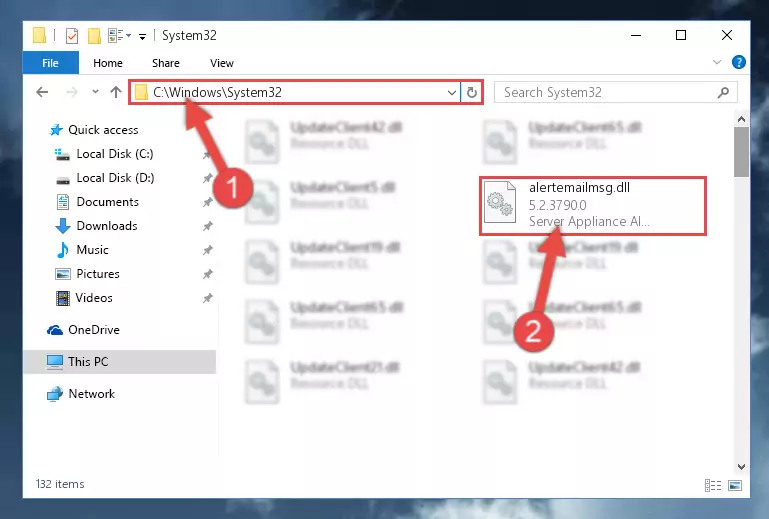Click the pin icon next to Documents
Viewport: 769px width, 519px height.
207,202
